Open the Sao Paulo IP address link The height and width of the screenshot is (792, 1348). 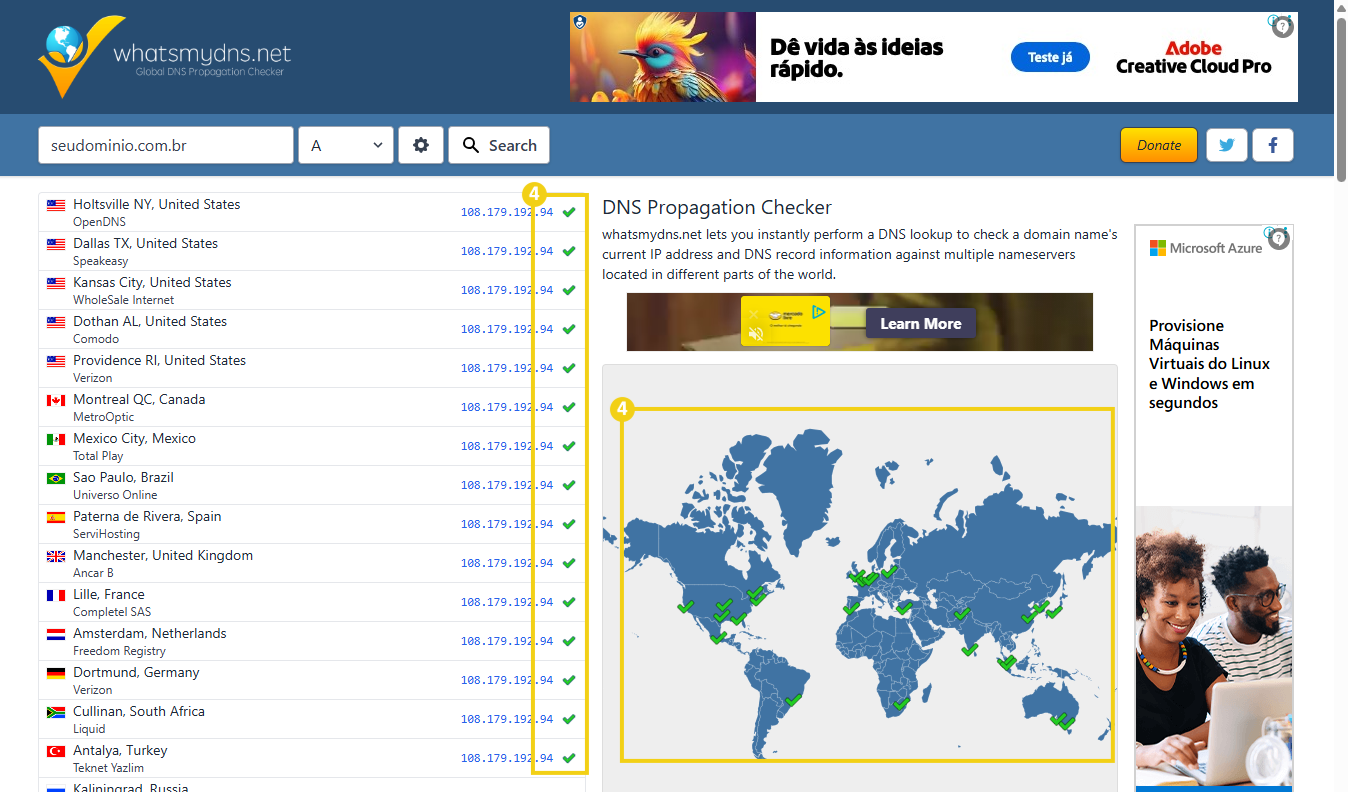(506, 485)
